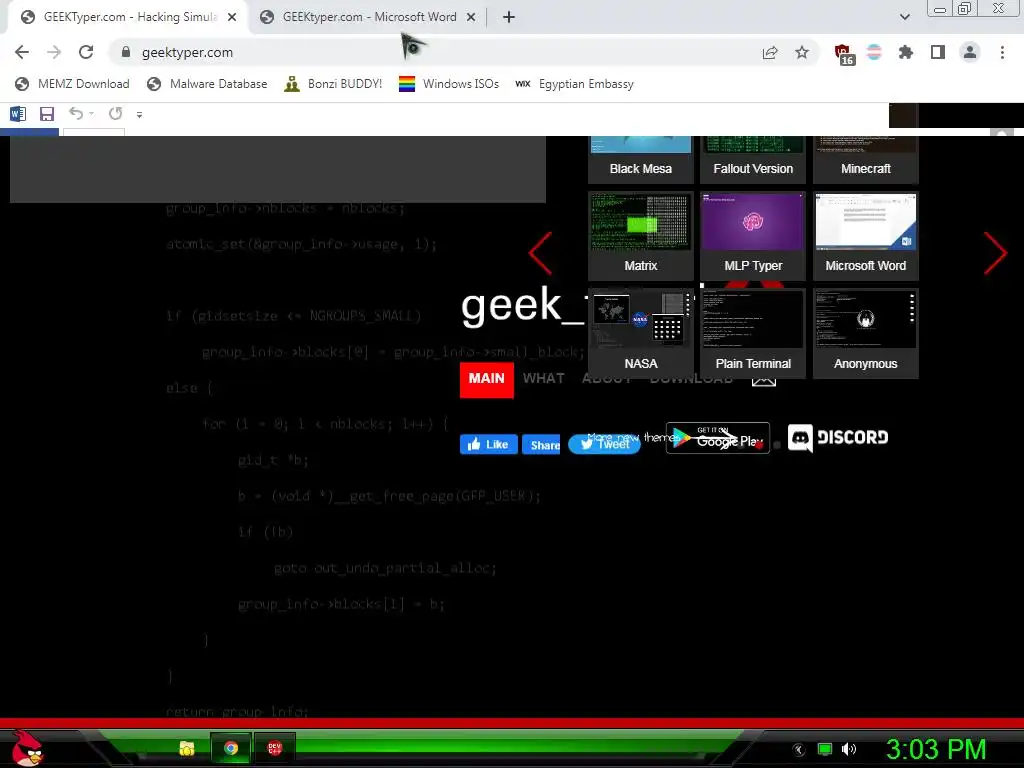The image size is (1024, 768).
Task: Click the Twitter Tweet button
Action: point(604,444)
